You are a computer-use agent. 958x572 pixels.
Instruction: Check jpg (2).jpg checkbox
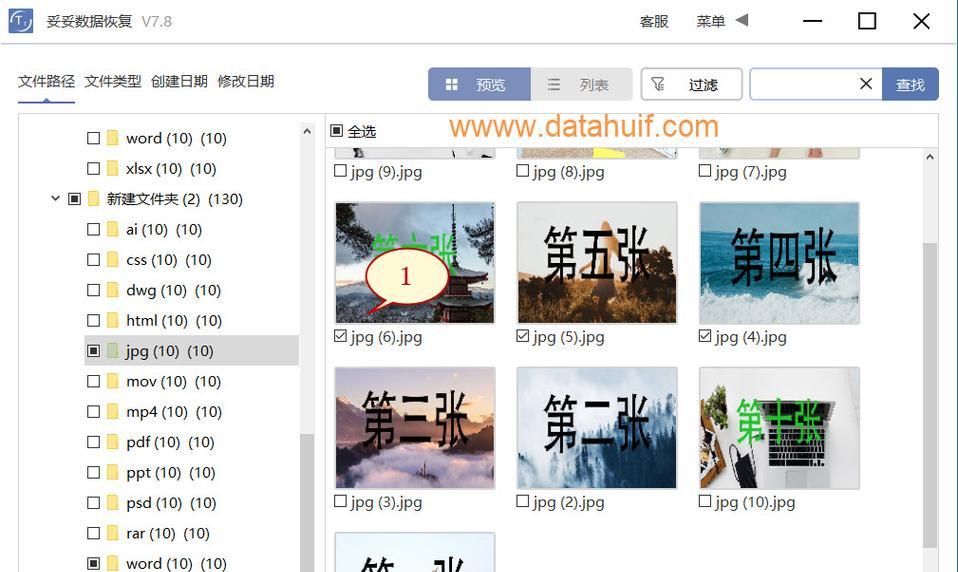click(x=522, y=501)
